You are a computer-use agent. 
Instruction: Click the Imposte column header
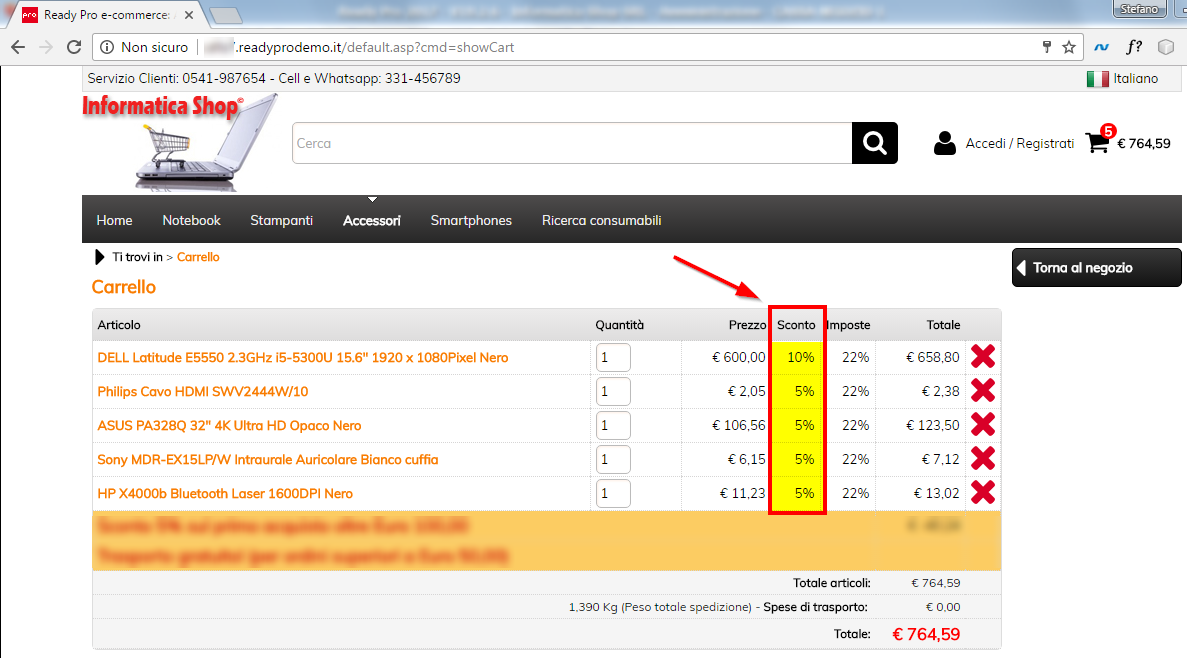pos(849,325)
